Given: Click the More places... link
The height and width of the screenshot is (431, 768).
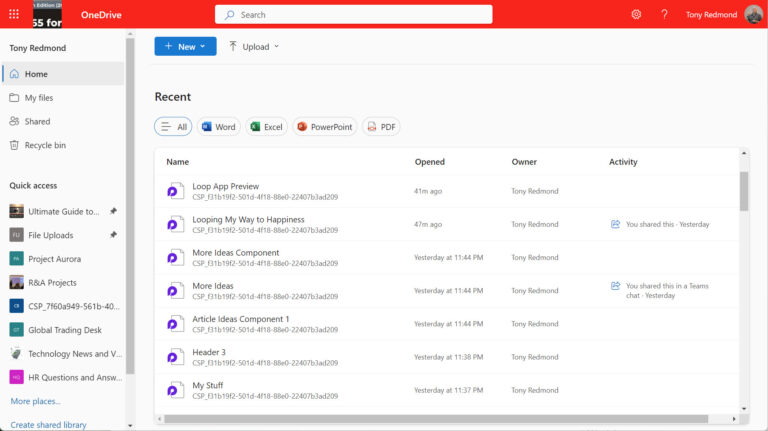Looking at the screenshot, I should tap(36, 401).
